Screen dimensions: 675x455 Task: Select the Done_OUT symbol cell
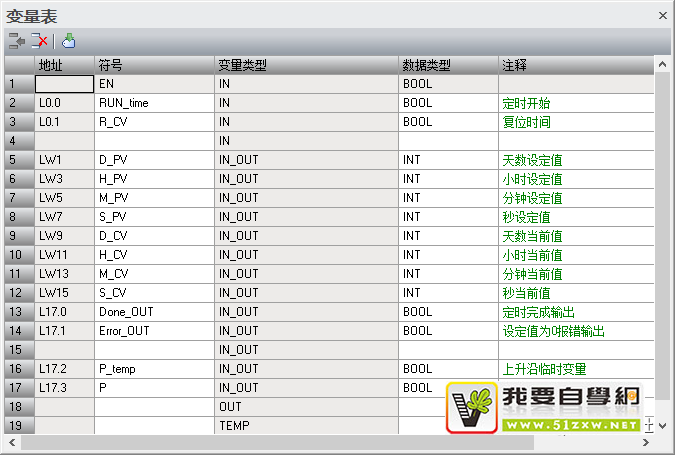pos(154,312)
